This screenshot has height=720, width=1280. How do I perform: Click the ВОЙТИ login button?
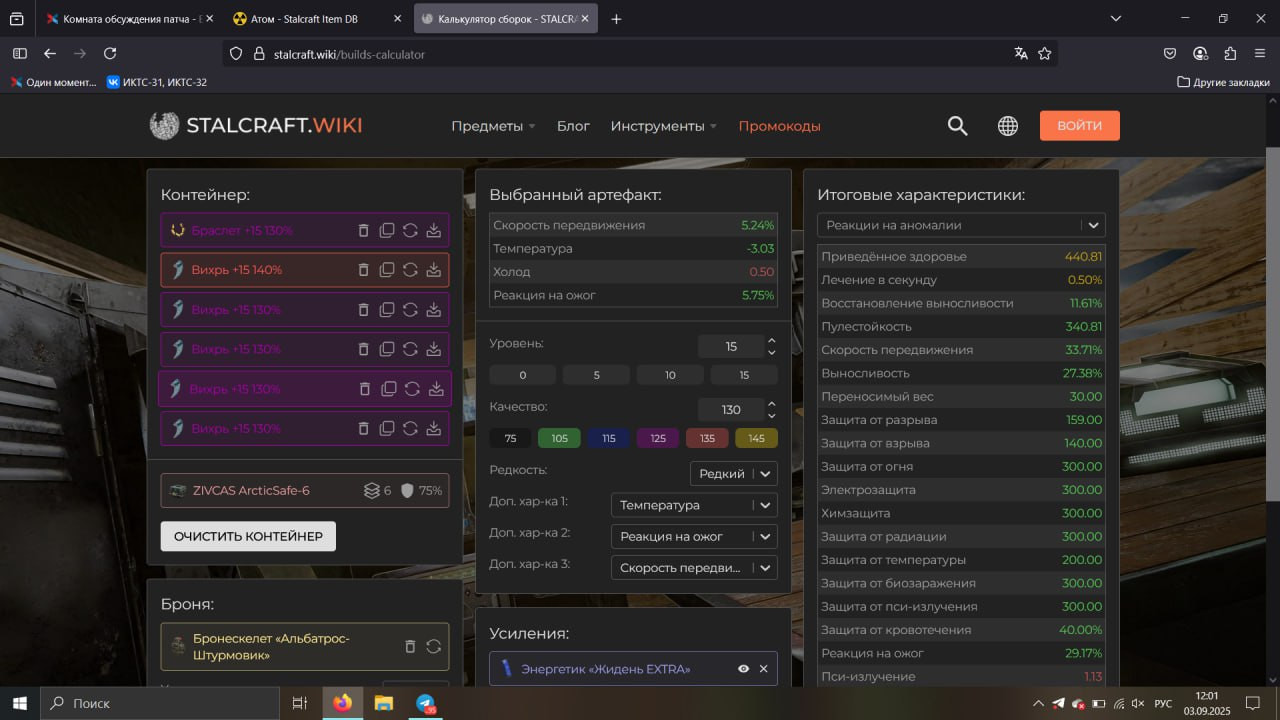click(1079, 125)
